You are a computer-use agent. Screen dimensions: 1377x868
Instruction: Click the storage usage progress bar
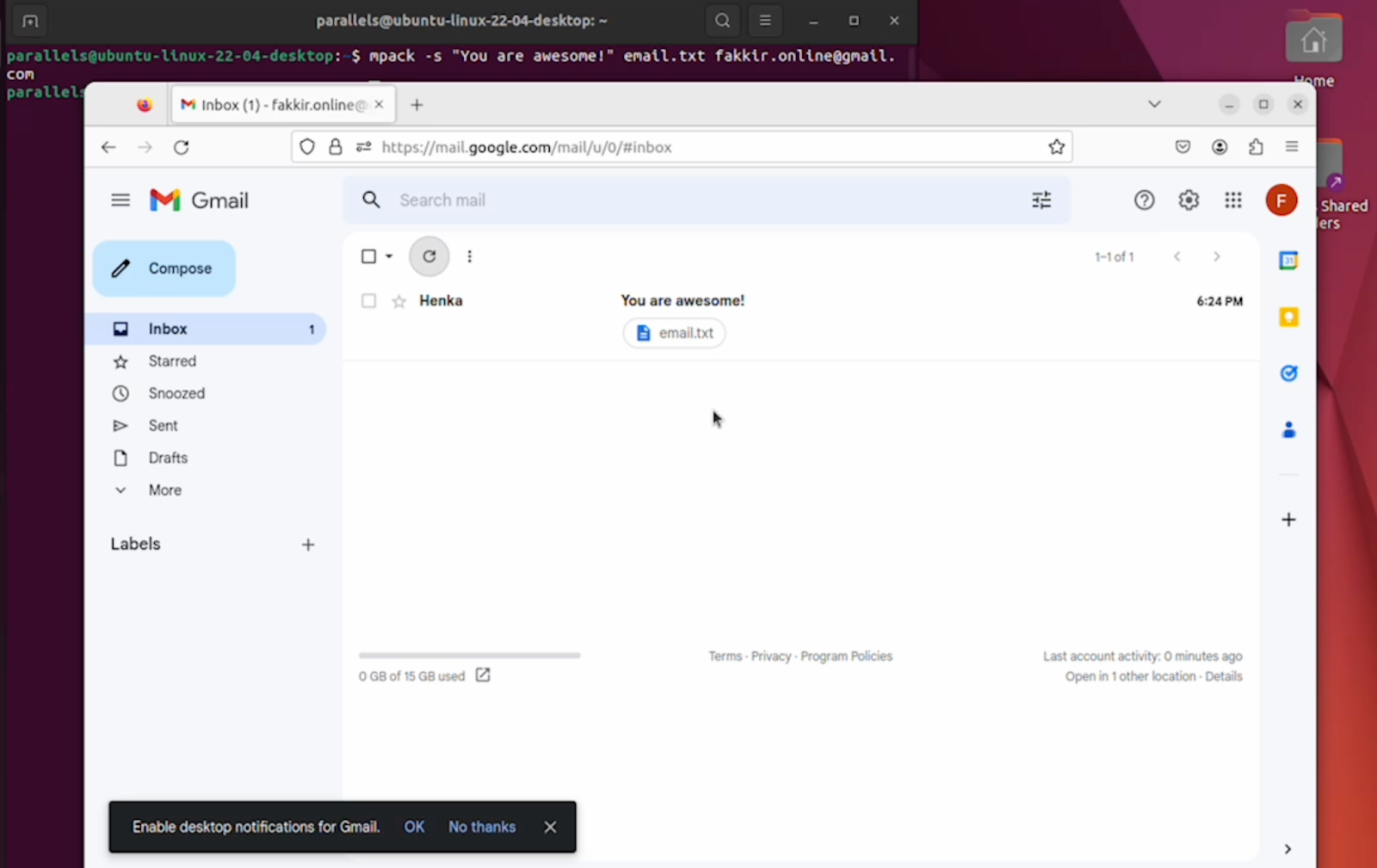(469, 656)
